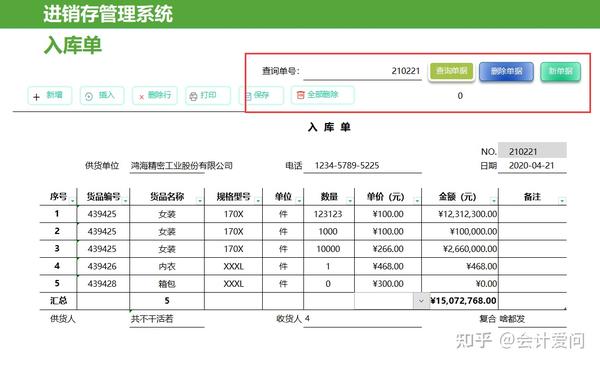Open the 货品编号 column filter dropdown
This screenshot has width=600, height=365.
[x=125, y=200]
